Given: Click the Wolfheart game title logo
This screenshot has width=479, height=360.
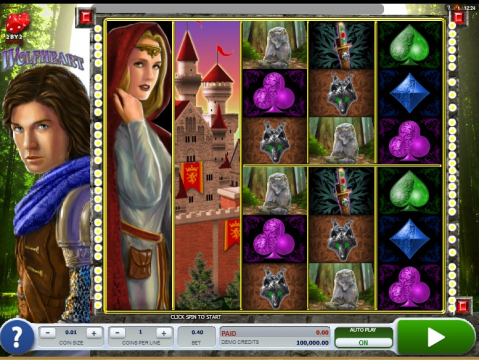Looking at the screenshot, I should 43,59.
